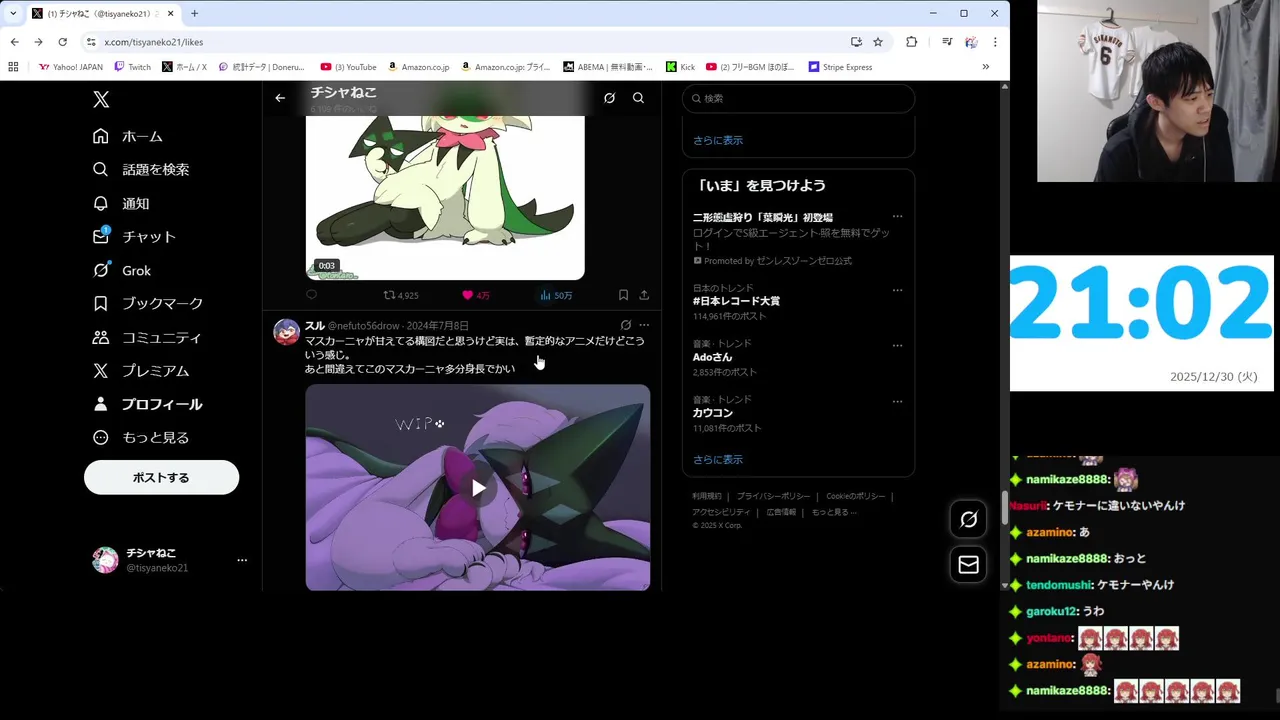Open the 二形態虚狩り「葉瞬光」初登場 promoted trend
Viewport: 1280px width, 720px height.
click(763, 217)
